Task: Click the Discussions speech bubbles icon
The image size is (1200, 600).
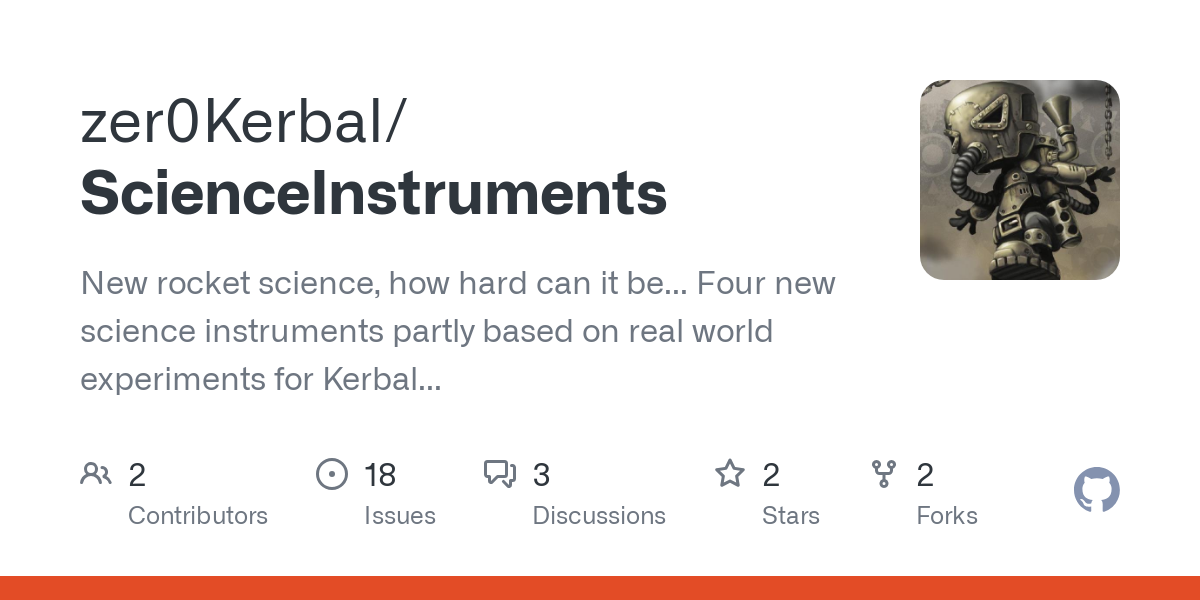Action: click(499, 474)
